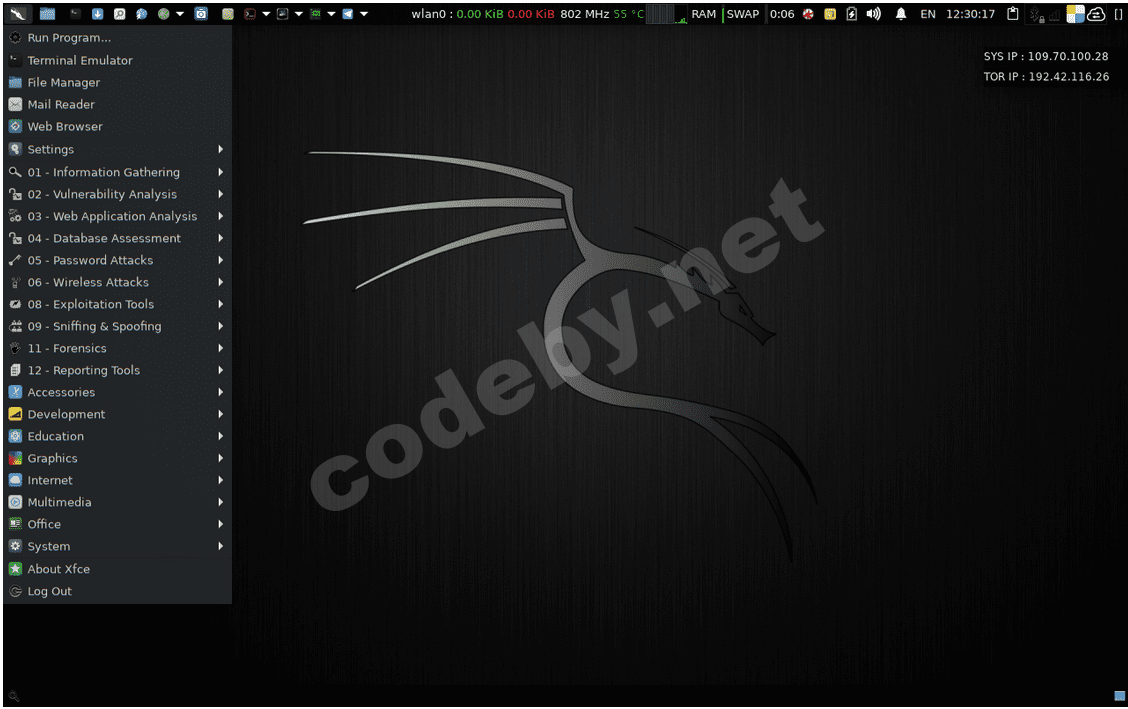
Task: Open 12 - Reporting Tools category
Action: (x=117, y=370)
